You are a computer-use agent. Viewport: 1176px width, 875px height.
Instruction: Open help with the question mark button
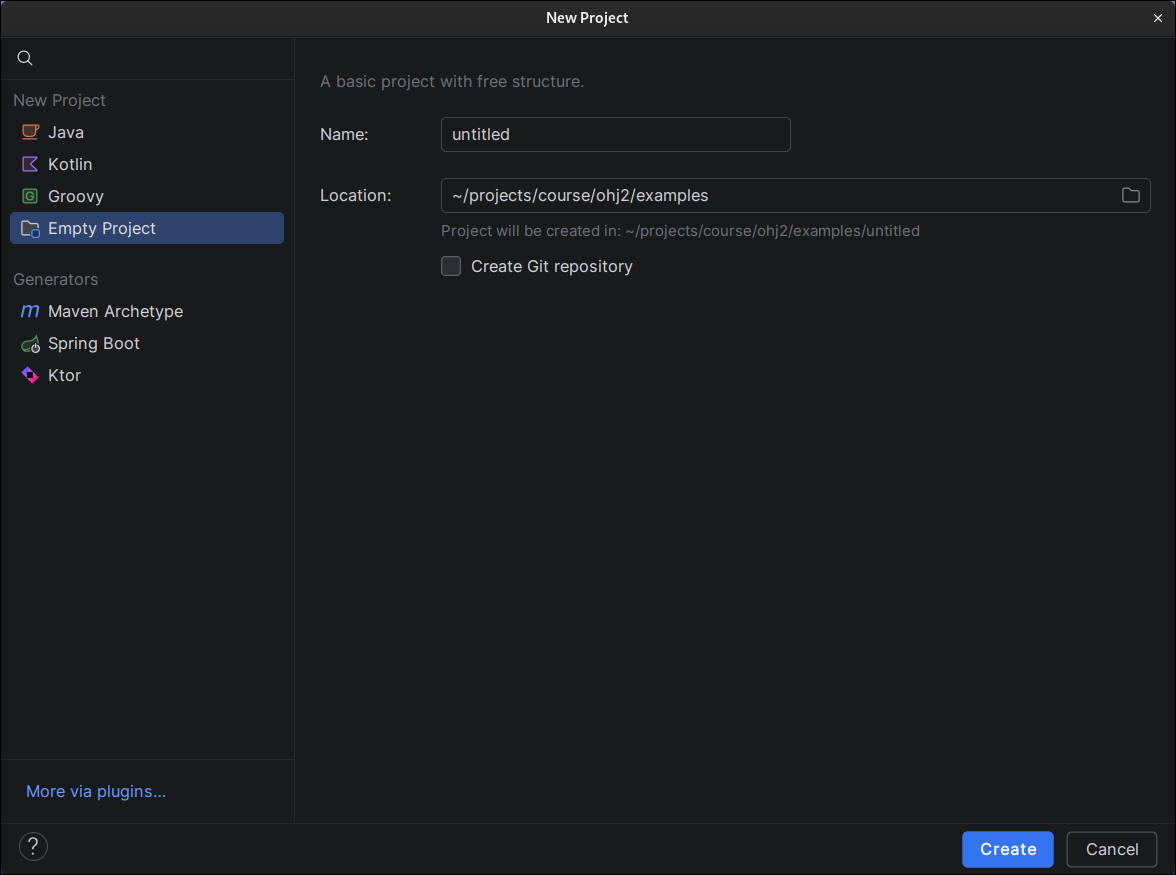point(33,847)
